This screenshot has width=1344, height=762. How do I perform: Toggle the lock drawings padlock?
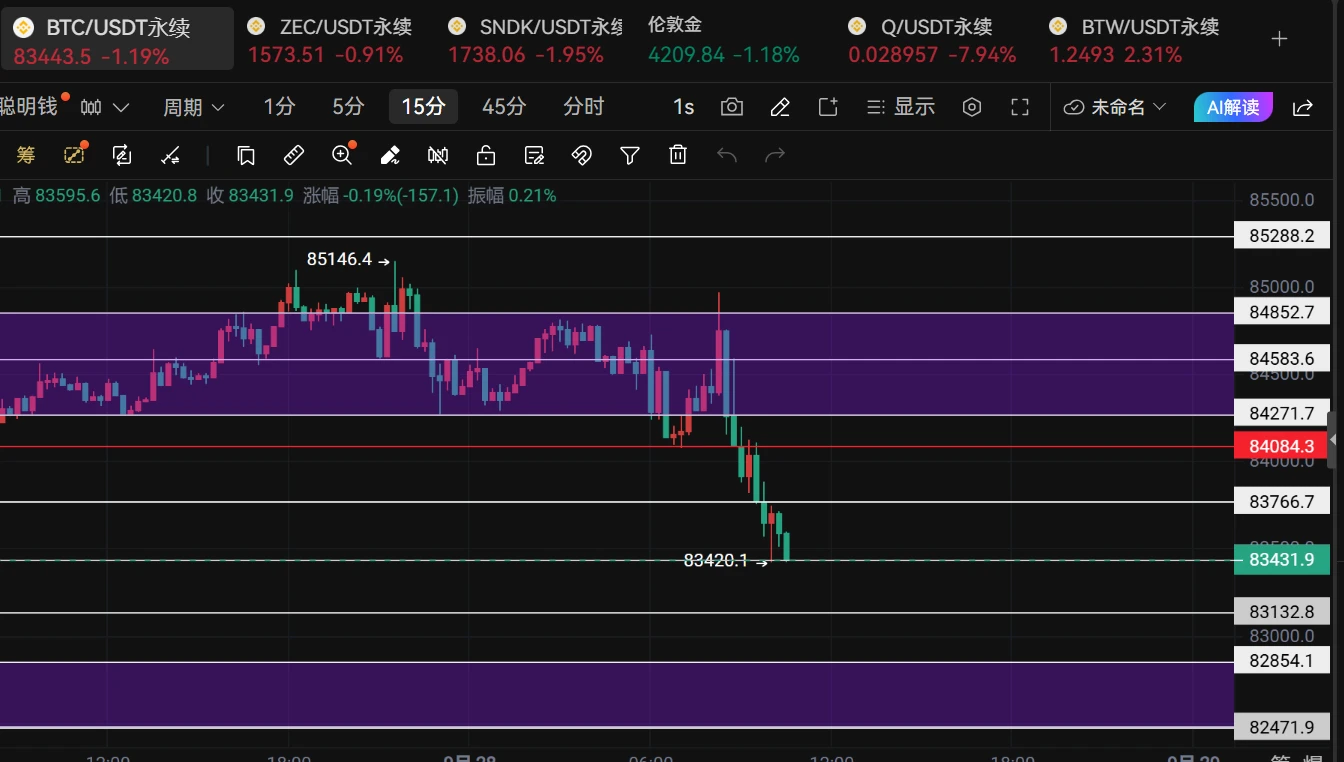coord(486,155)
